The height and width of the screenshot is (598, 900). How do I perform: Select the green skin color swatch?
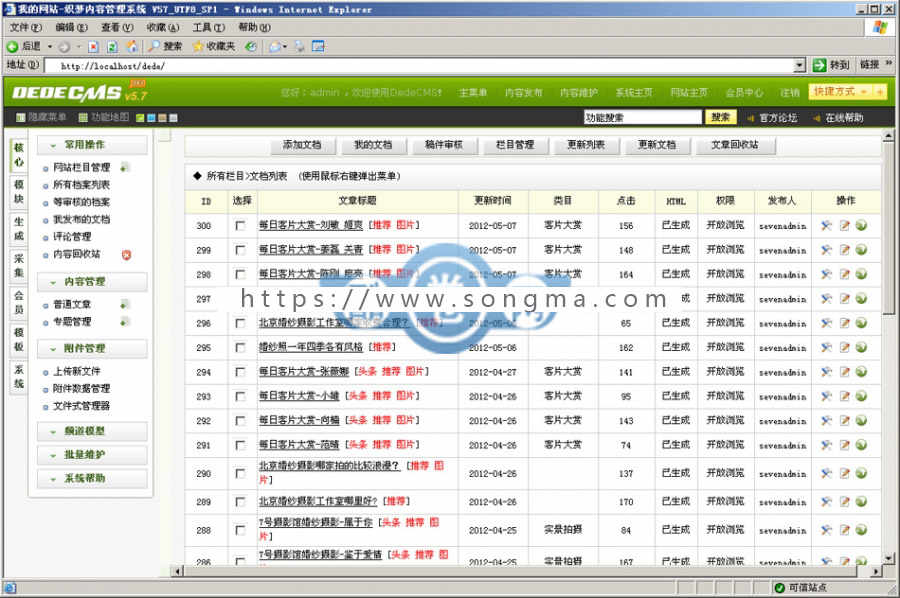coord(140,118)
